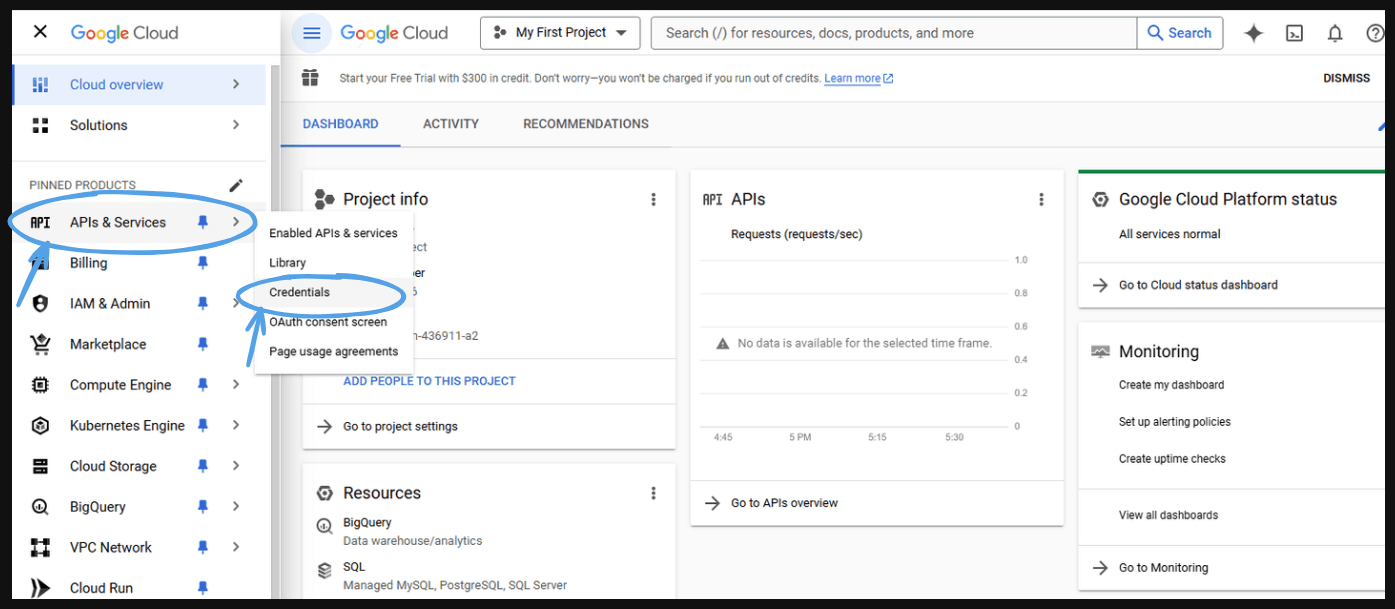Click Create my dashboard in Monitoring

point(1171,385)
